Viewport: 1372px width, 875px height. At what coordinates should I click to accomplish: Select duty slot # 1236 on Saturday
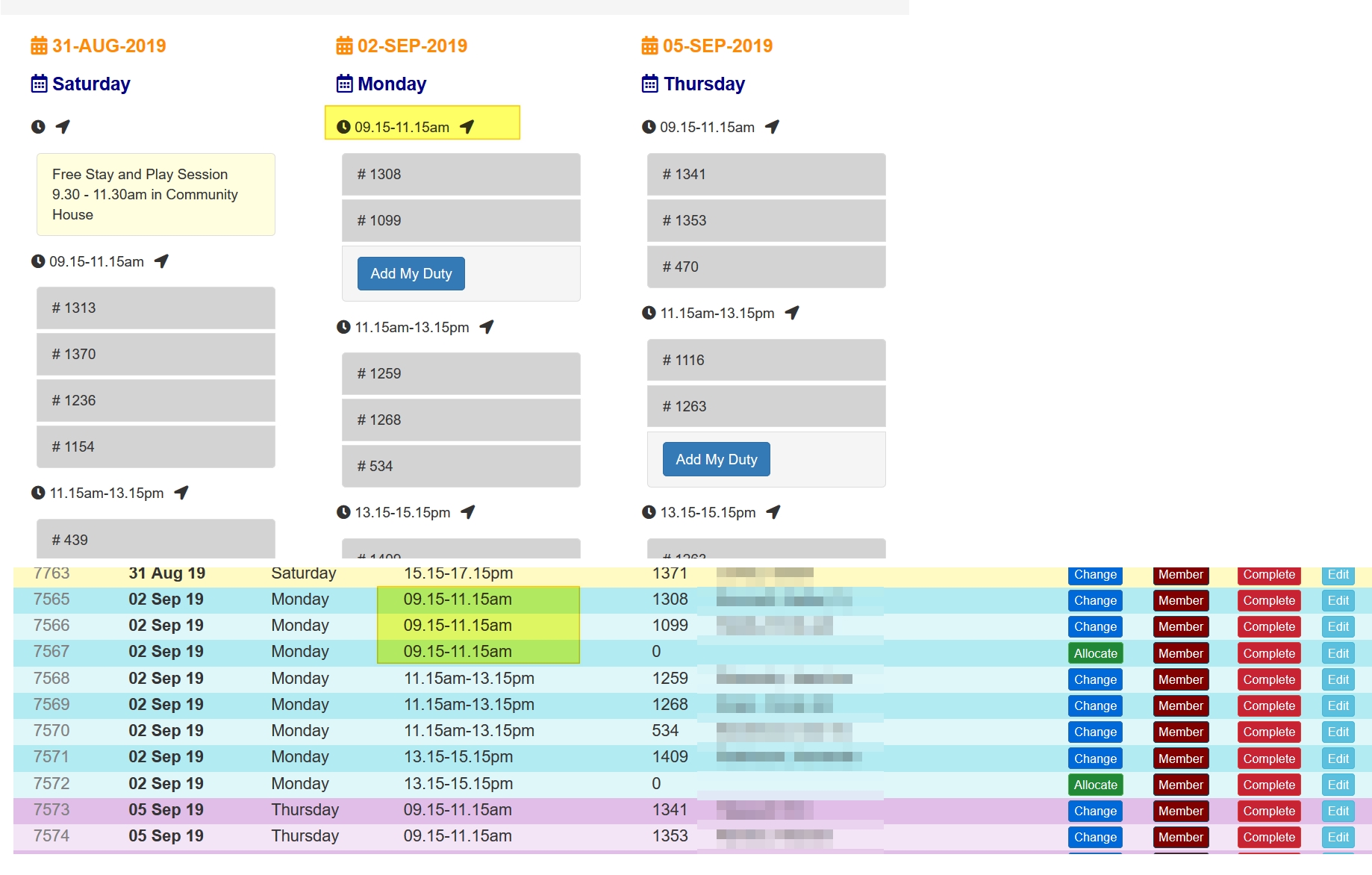[x=155, y=400]
